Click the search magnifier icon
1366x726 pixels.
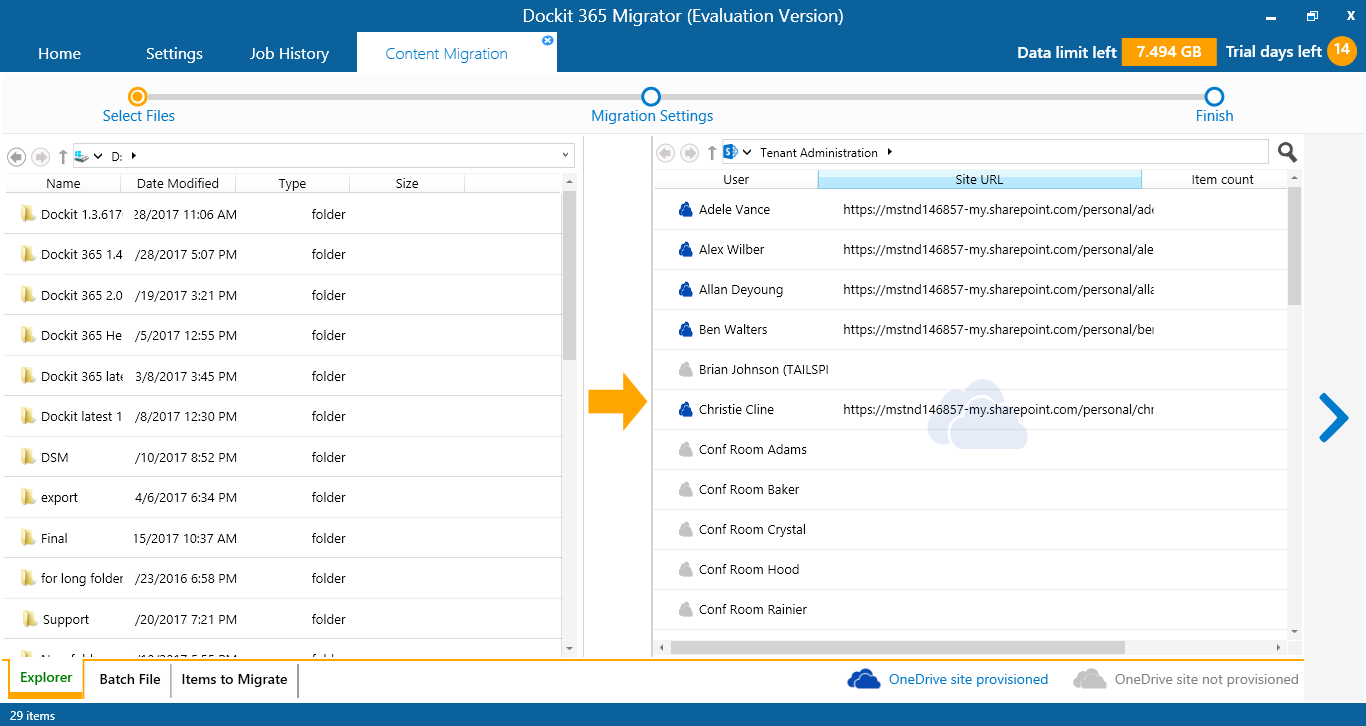1288,152
